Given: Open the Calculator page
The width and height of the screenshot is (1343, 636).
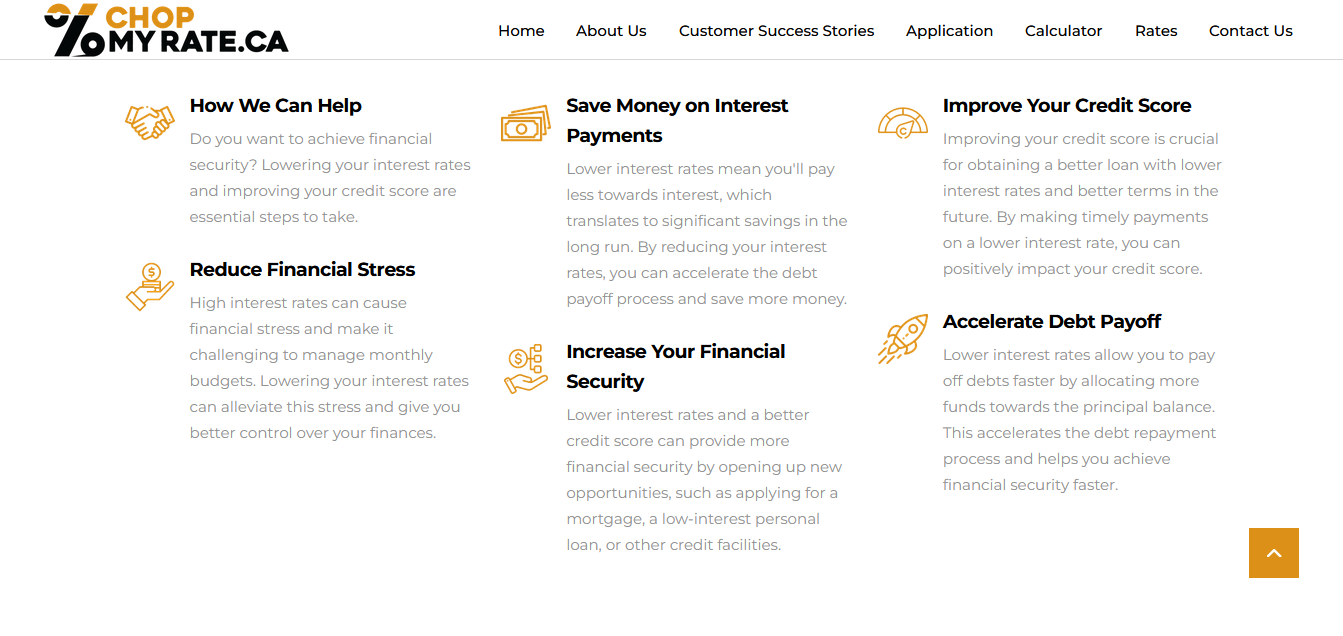Looking at the screenshot, I should 1063,31.
